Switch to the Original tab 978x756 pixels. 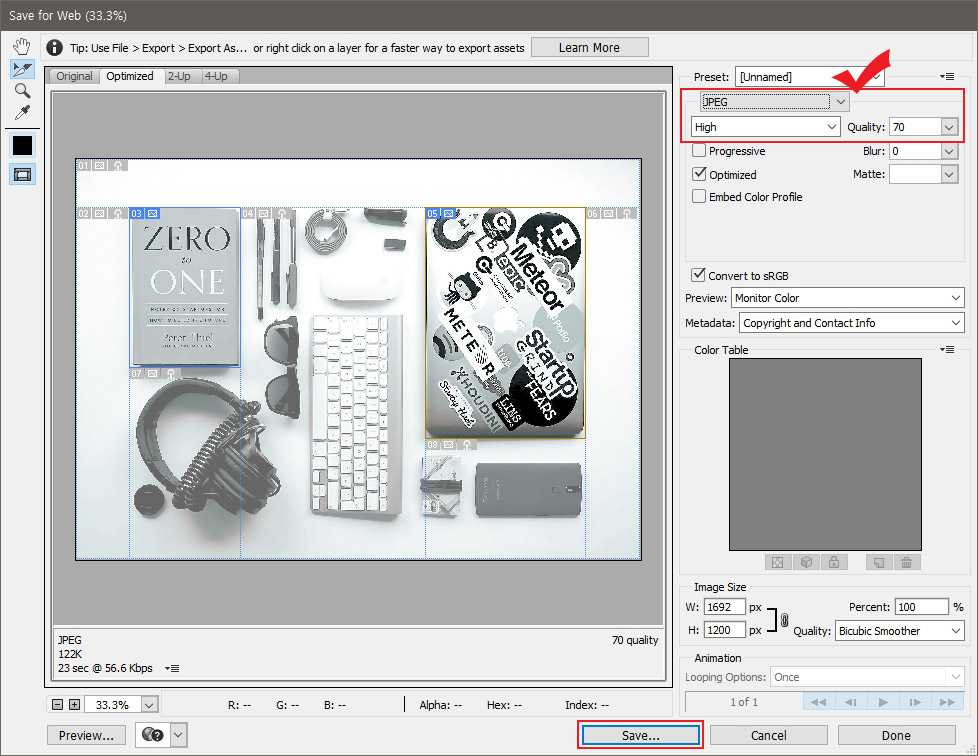tap(74, 76)
